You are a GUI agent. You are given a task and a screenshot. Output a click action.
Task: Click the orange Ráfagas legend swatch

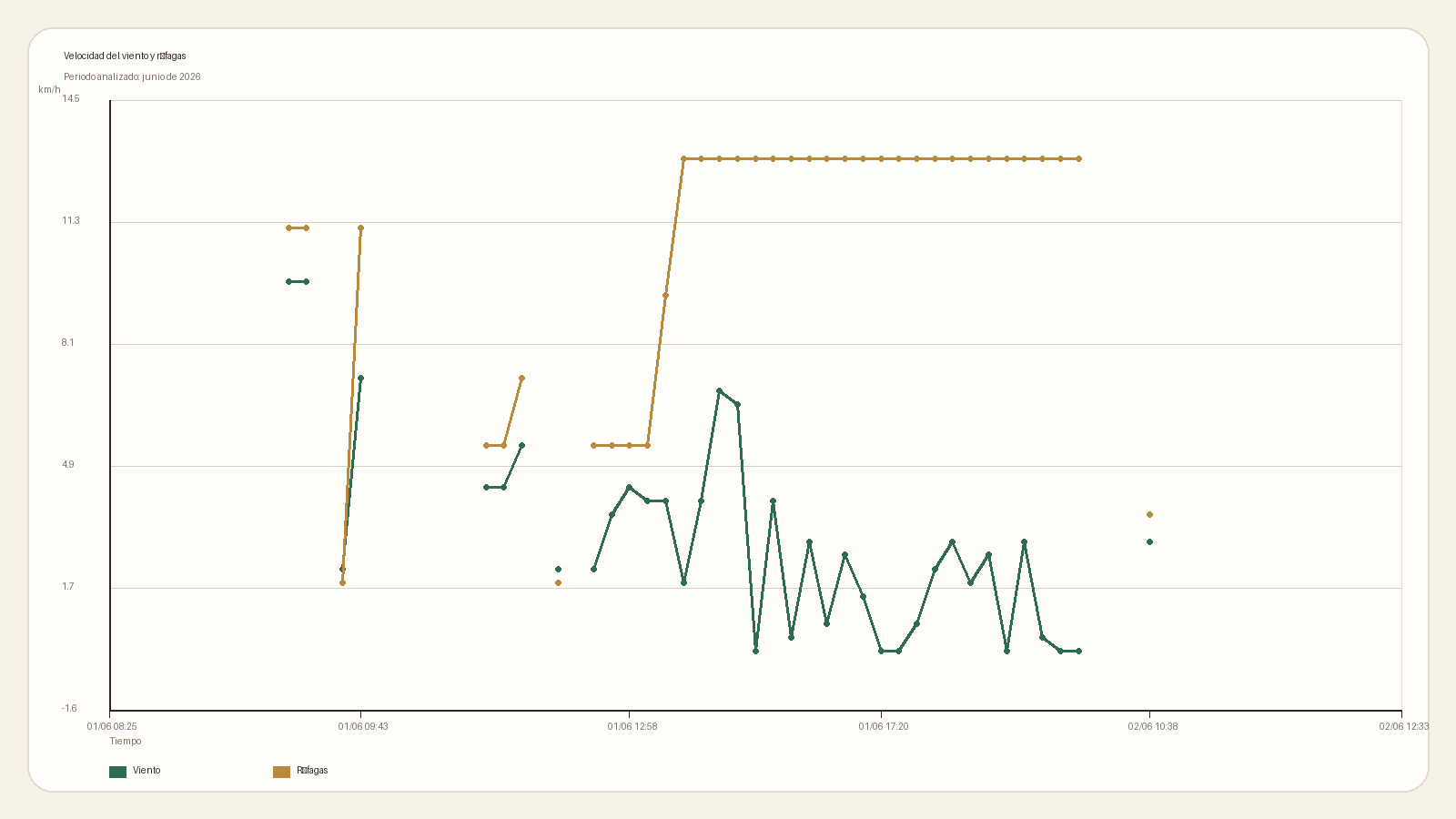click(x=281, y=772)
